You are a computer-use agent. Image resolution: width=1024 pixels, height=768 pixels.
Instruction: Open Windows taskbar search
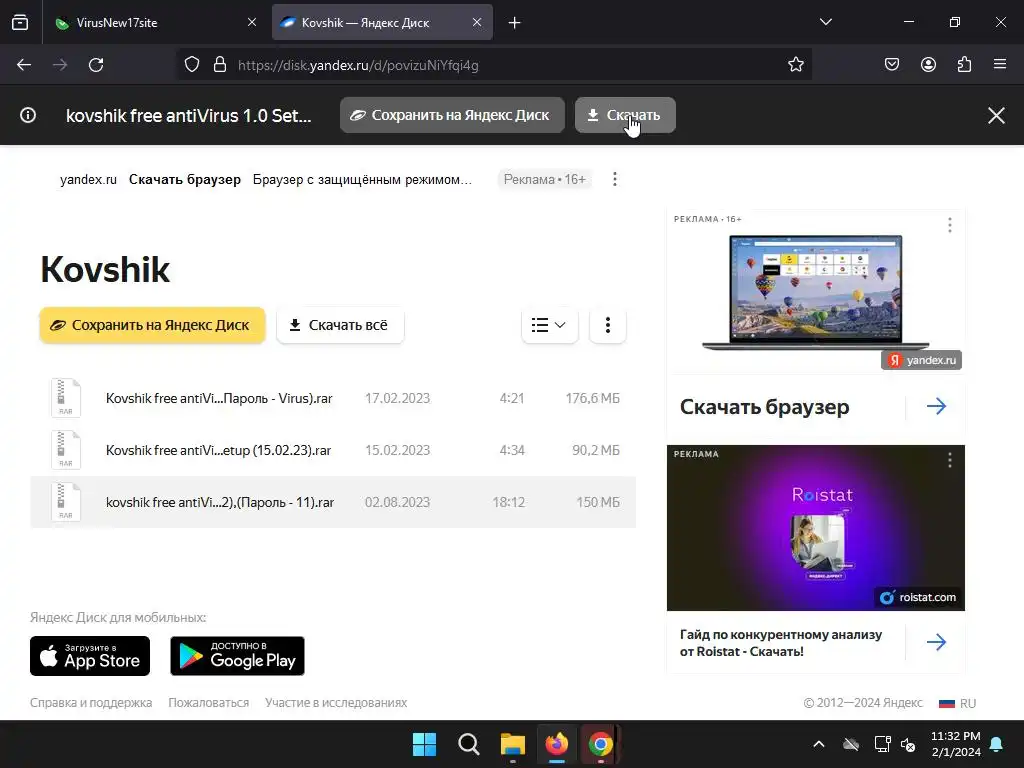click(x=468, y=744)
